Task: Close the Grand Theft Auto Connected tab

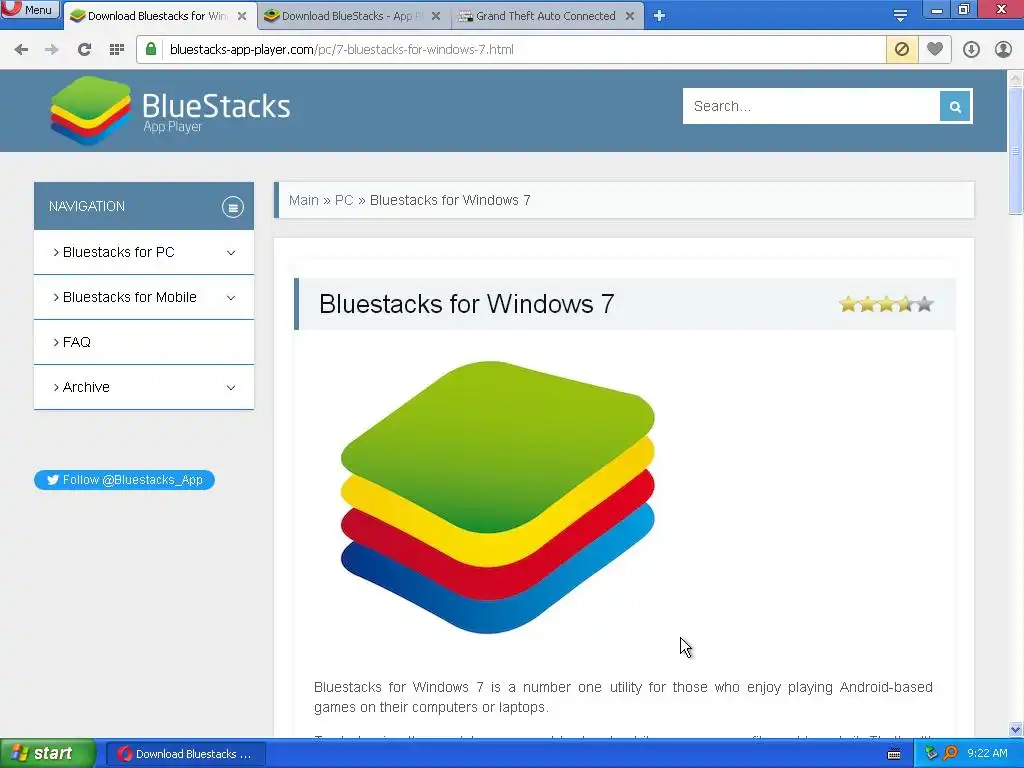Action: [x=630, y=16]
